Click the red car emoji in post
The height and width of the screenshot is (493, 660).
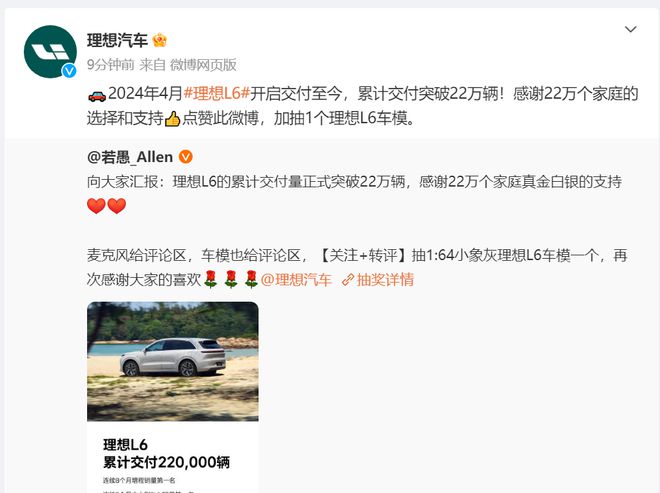(x=97, y=95)
